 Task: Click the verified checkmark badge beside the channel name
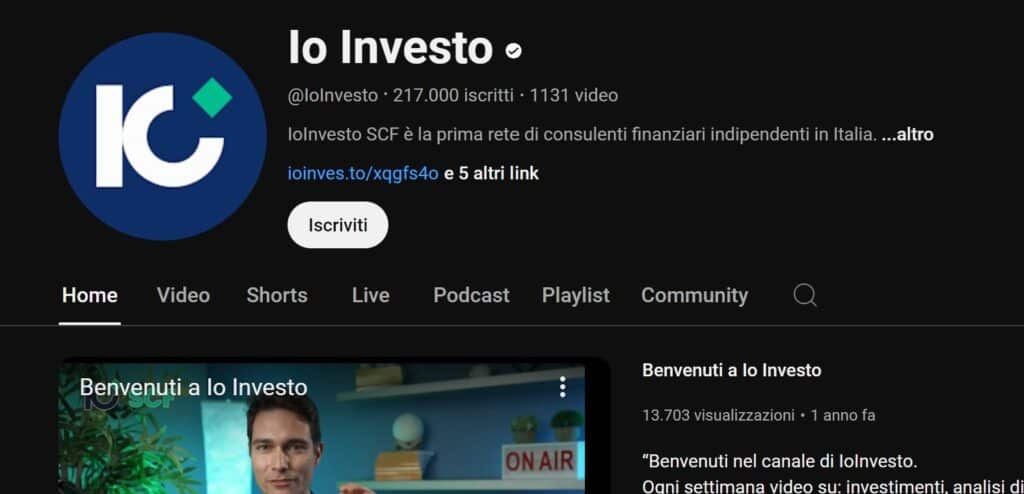coord(514,50)
